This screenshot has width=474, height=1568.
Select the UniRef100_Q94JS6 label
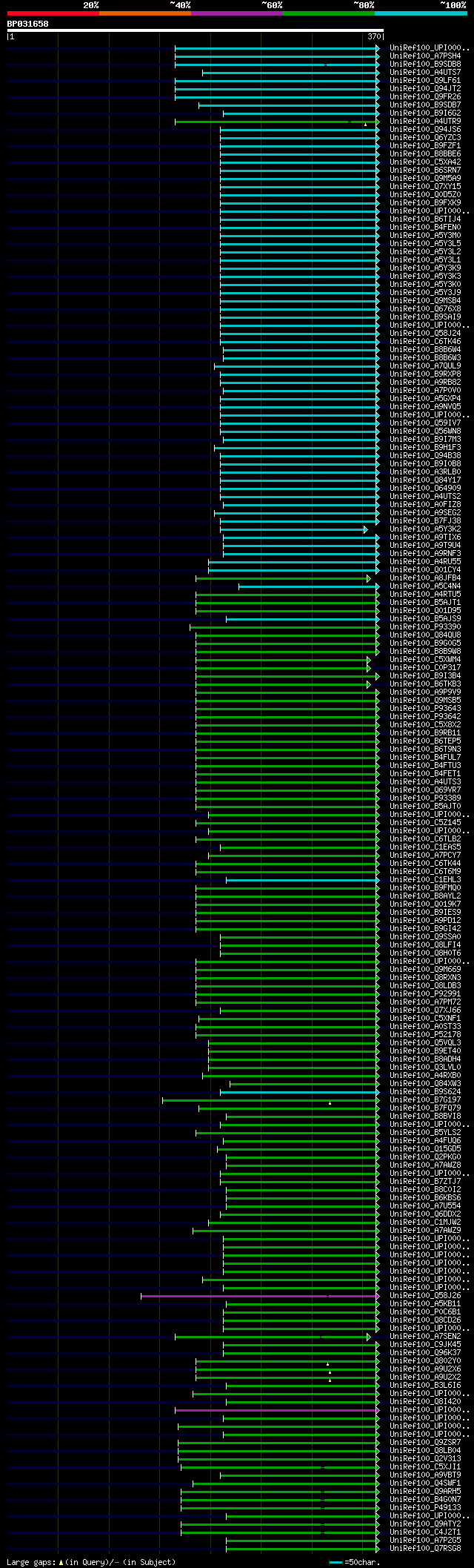point(425,129)
